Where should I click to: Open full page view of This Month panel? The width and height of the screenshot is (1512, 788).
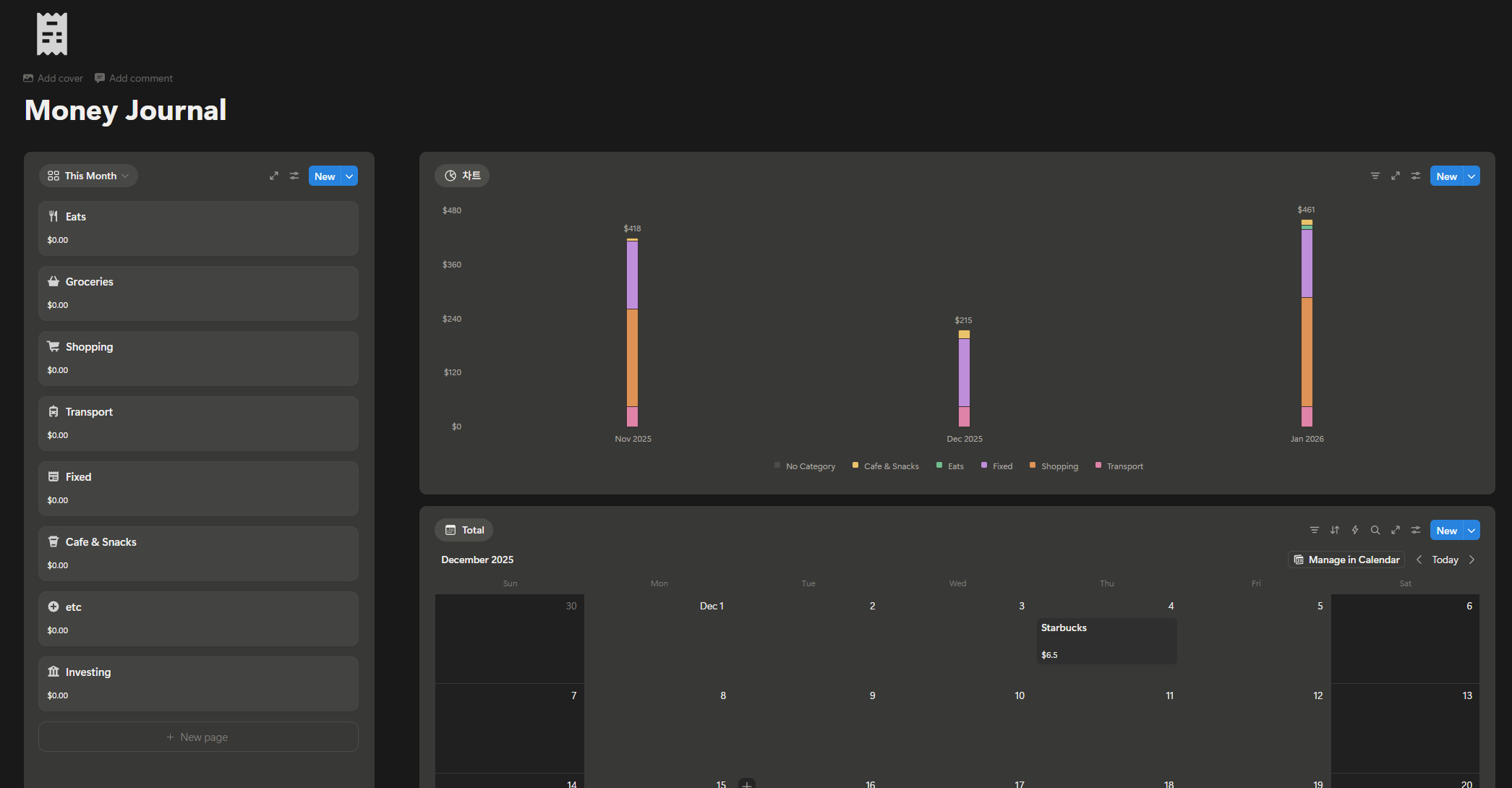(x=274, y=176)
